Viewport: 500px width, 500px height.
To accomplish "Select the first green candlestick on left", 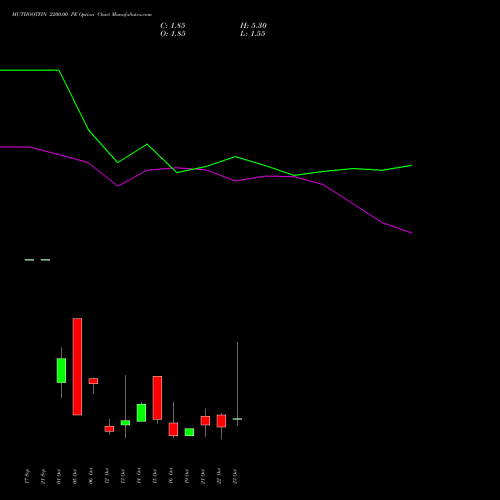I will point(61,370).
